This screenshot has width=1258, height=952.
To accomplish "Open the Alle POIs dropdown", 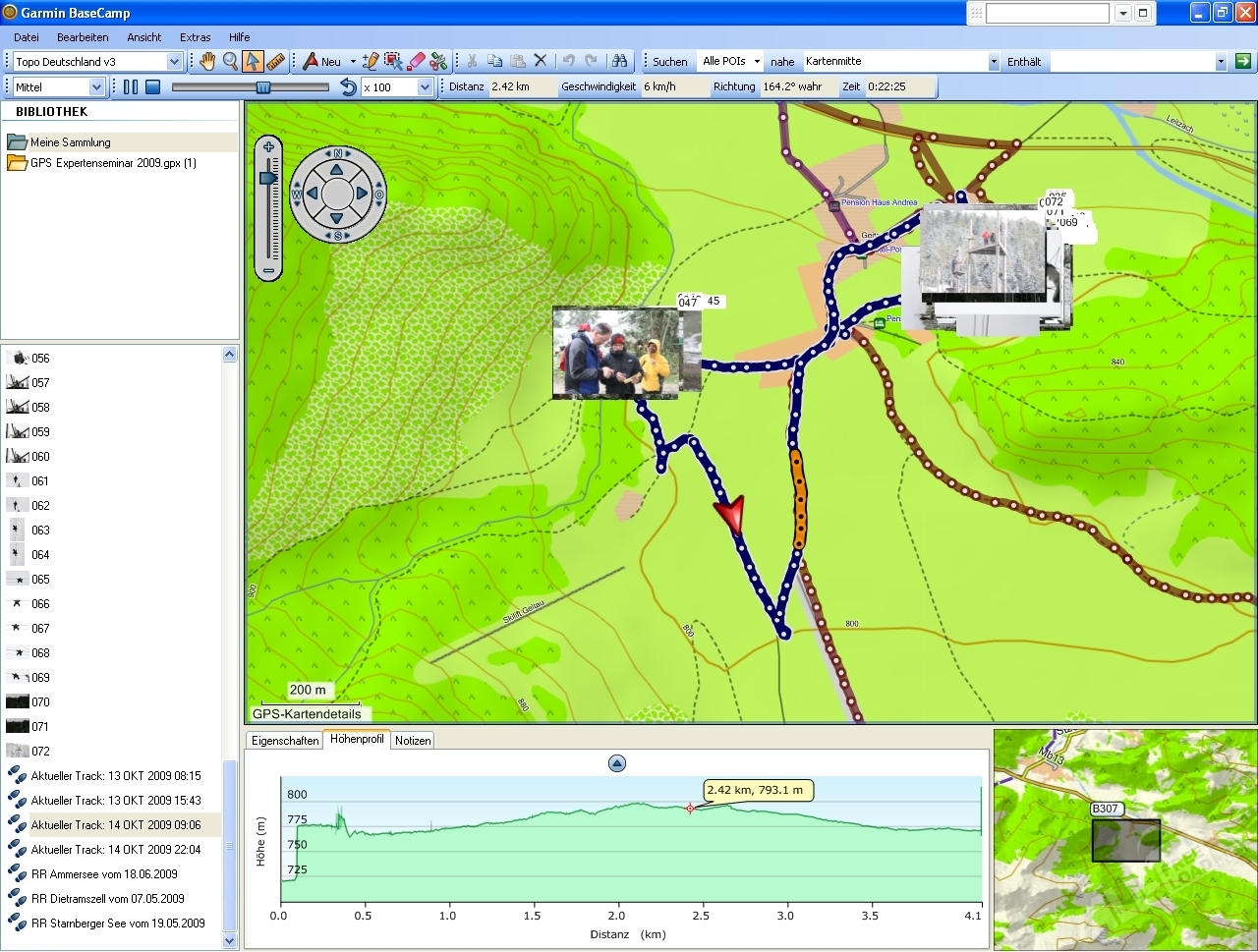I will coord(757,61).
